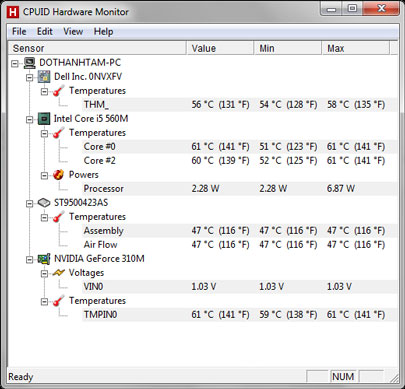This screenshot has height=389, width=405.
Task: Collapse Temperatures under Intel Core i5 560M
Action: pyautogui.click(x=44, y=133)
